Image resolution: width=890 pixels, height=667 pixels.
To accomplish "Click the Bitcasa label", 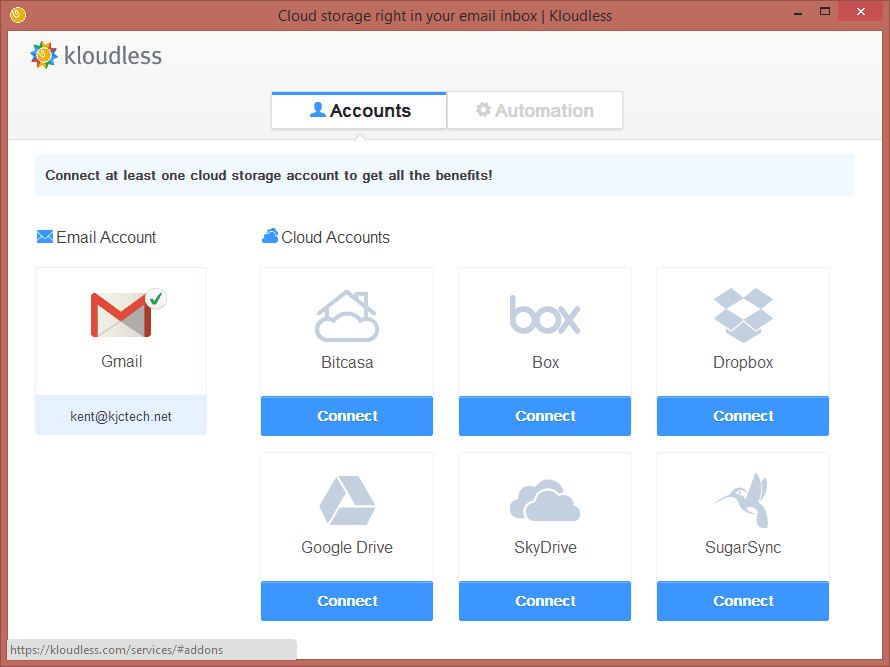I will (x=347, y=363).
